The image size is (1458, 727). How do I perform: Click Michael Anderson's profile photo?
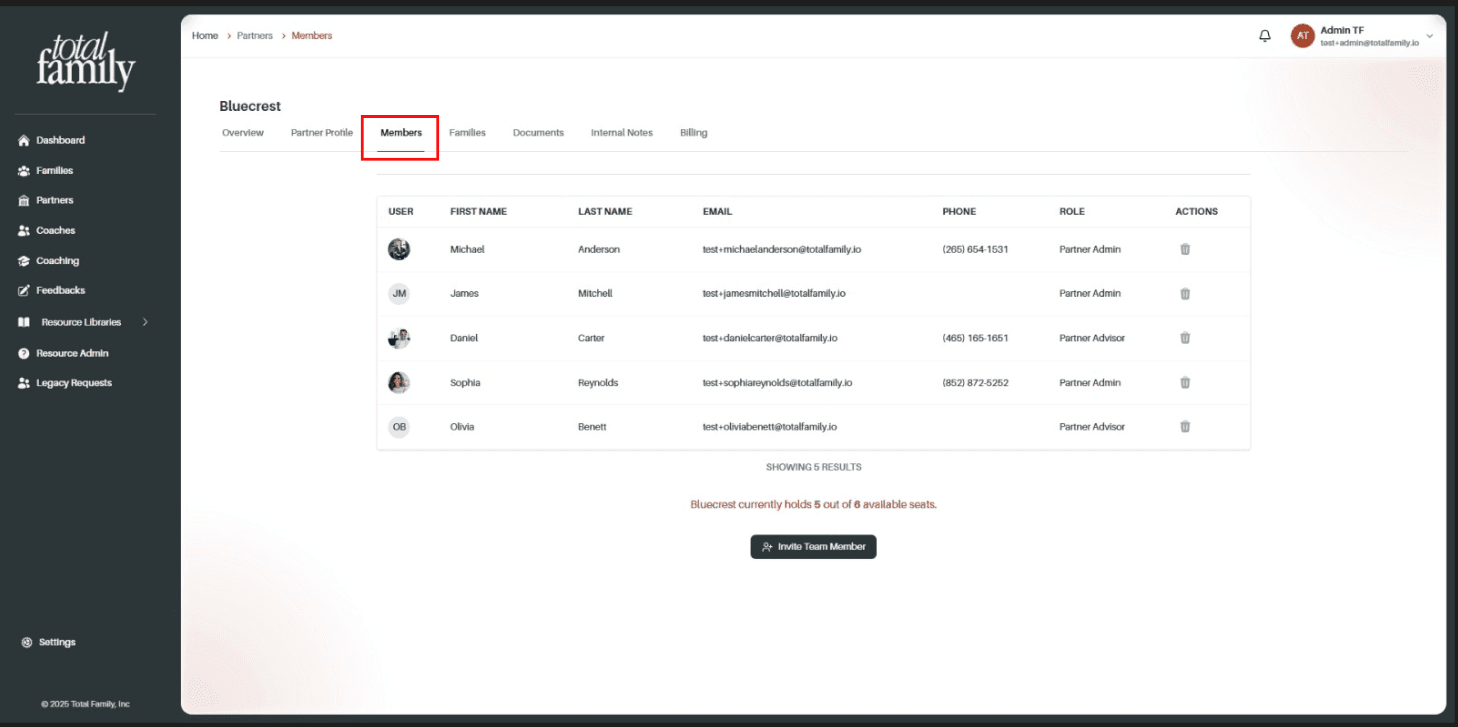(x=399, y=249)
